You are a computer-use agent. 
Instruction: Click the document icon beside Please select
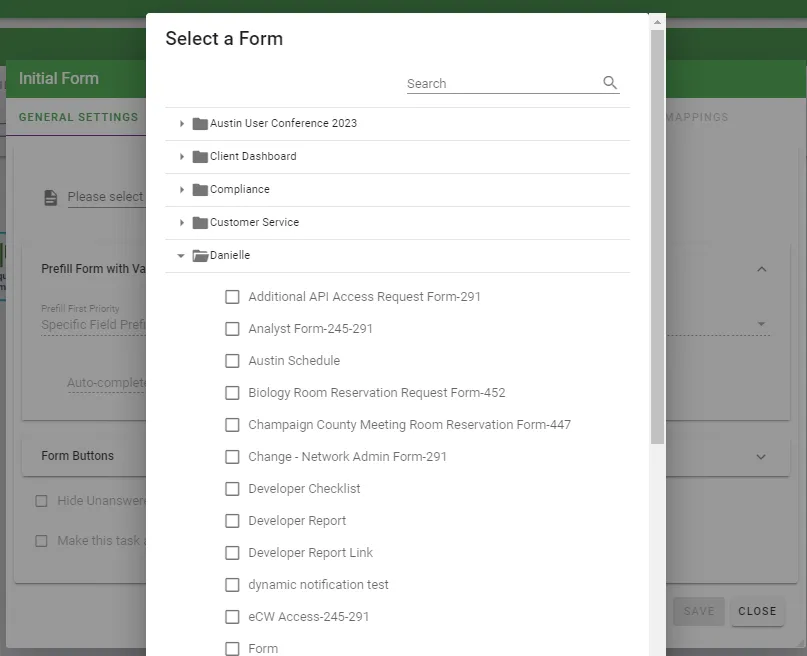pyautogui.click(x=50, y=197)
